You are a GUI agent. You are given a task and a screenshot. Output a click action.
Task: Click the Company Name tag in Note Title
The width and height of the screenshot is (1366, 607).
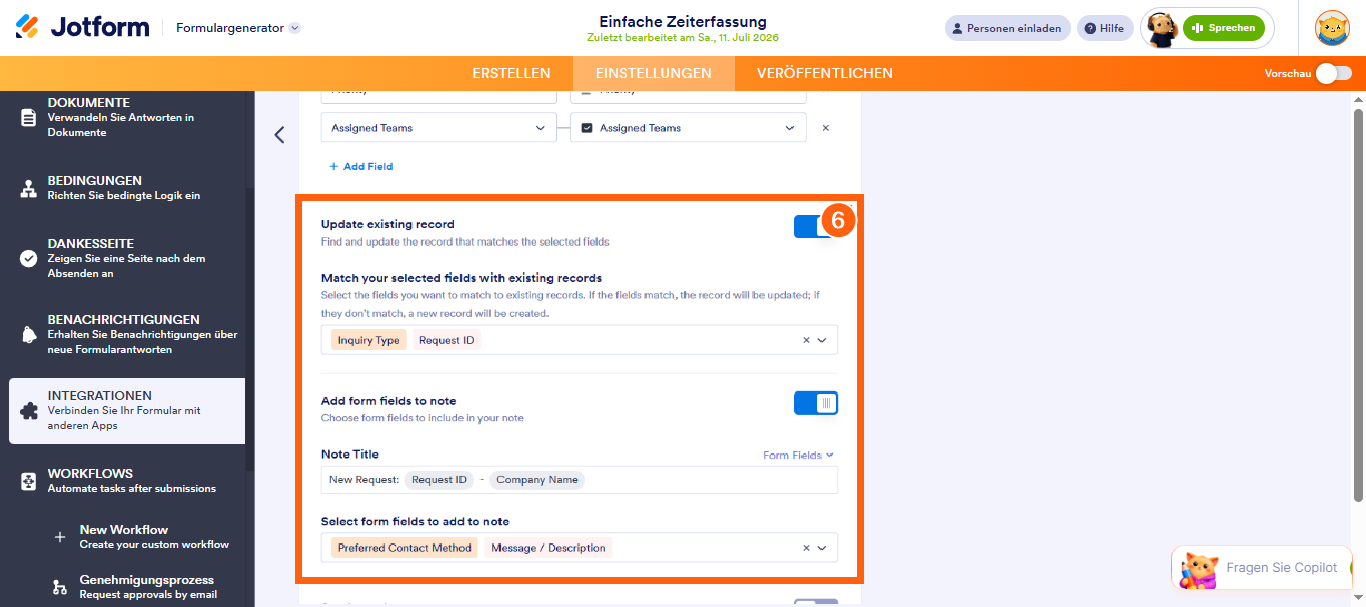click(537, 480)
